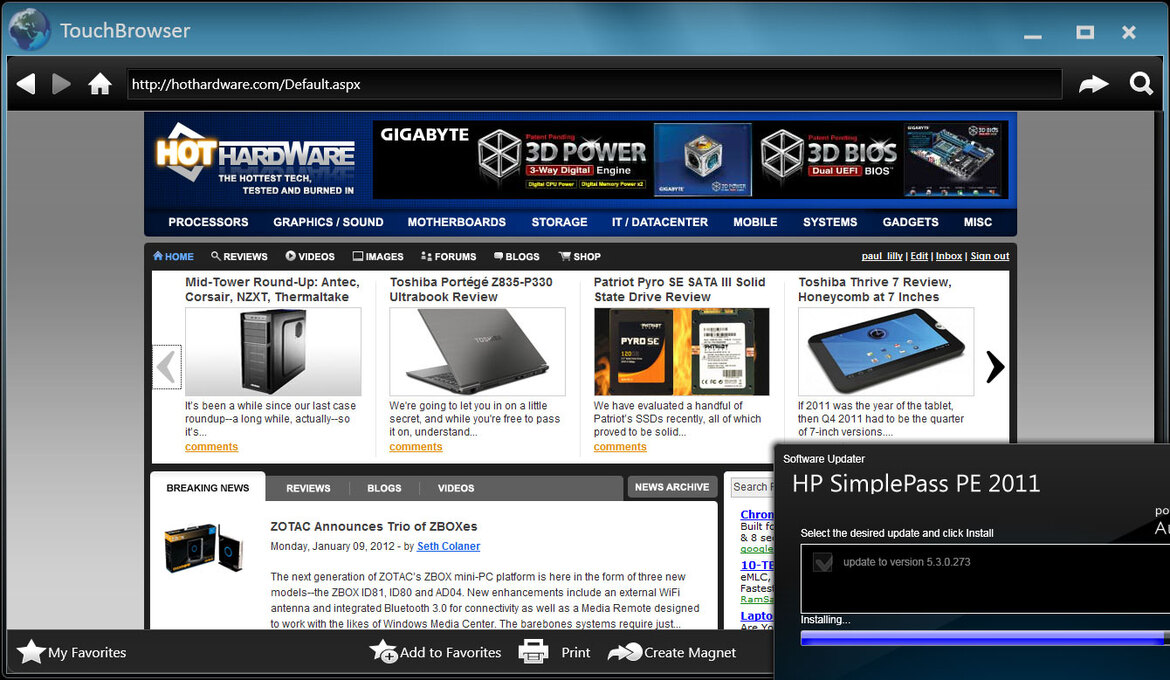Image resolution: width=1170 pixels, height=680 pixels.
Task: Click the TouchBrowser globe logo
Action: [28, 29]
